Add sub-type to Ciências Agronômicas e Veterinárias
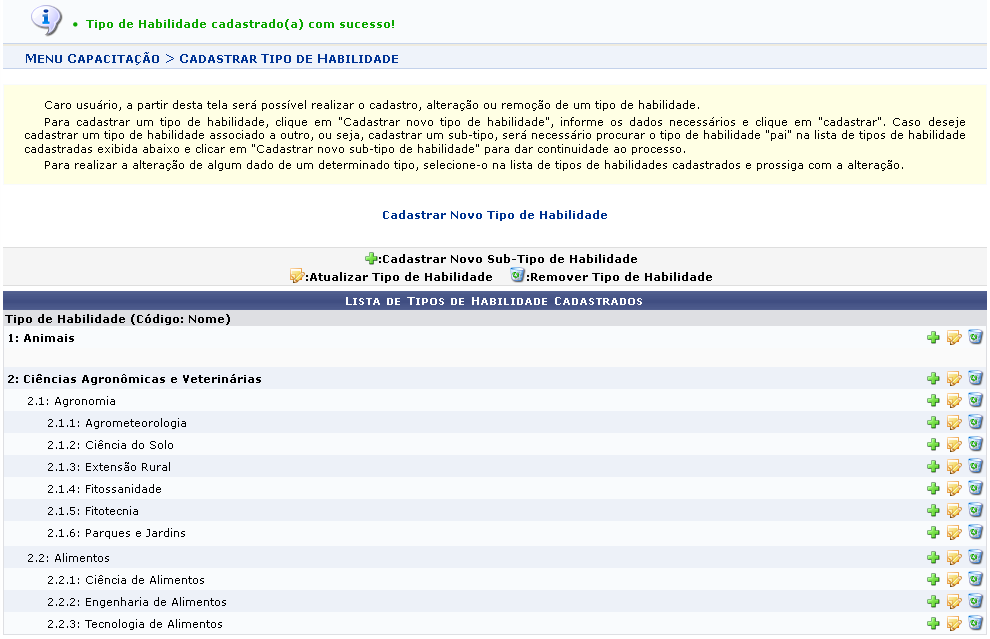Viewport: 990px width, 639px height. [933, 379]
